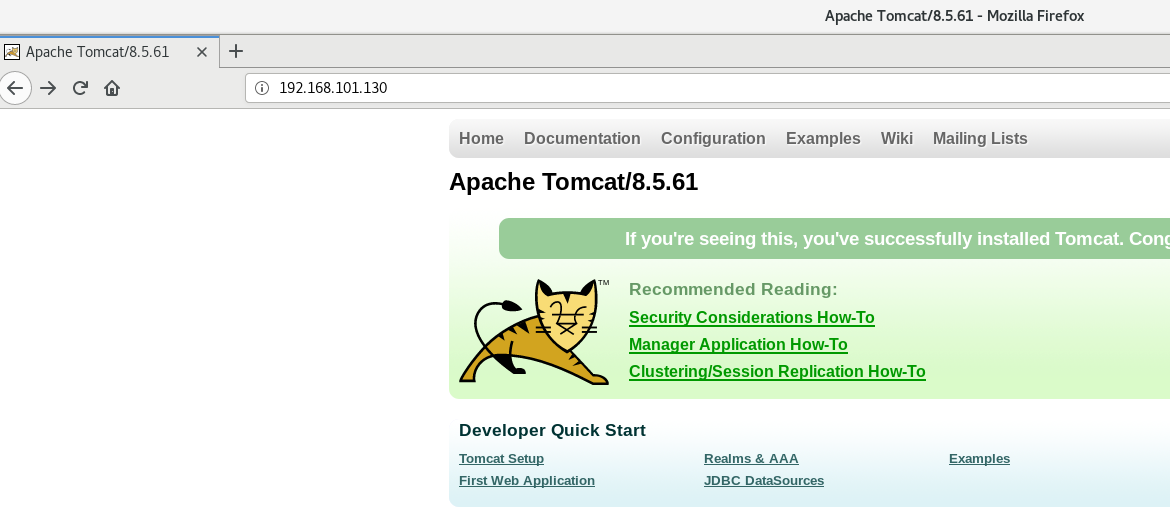Image resolution: width=1170 pixels, height=512 pixels.
Task: Open the Documentation navigation item
Action: click(x=582, y=139)
